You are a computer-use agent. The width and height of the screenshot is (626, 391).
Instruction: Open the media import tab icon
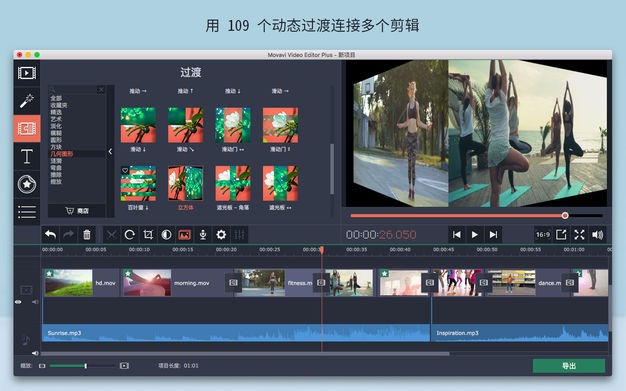(27, 73)
